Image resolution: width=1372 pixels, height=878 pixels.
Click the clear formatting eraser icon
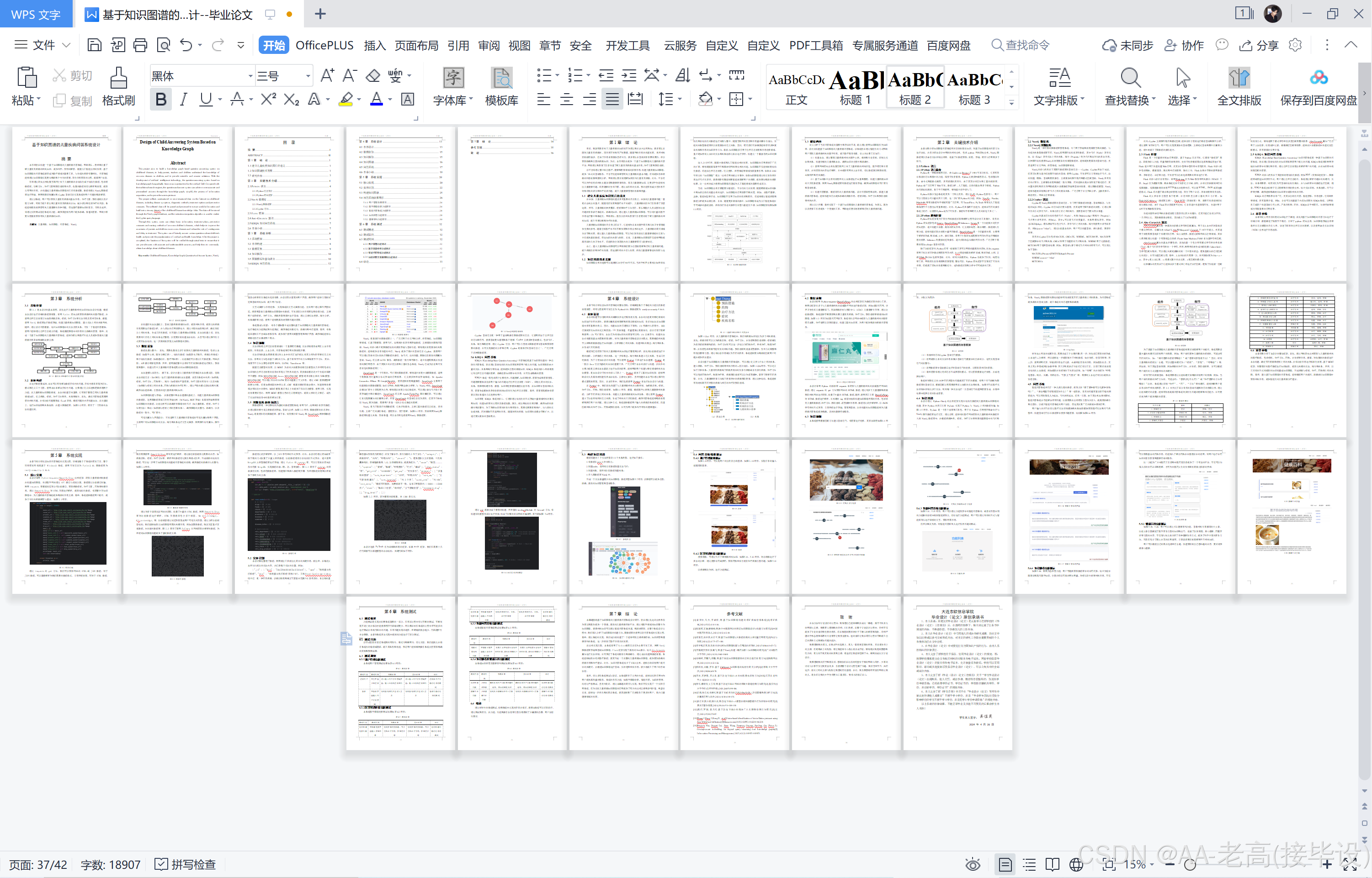click(373, 75)
